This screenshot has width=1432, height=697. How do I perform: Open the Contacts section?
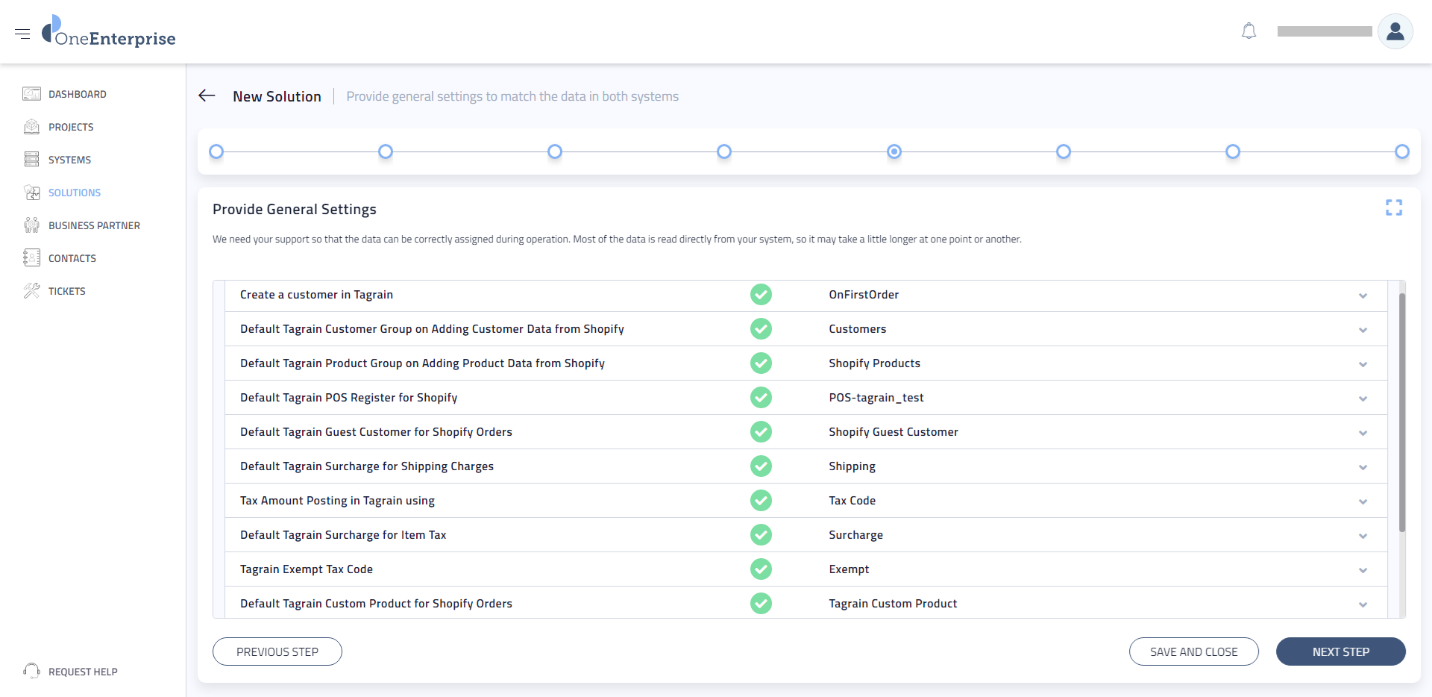30,257
